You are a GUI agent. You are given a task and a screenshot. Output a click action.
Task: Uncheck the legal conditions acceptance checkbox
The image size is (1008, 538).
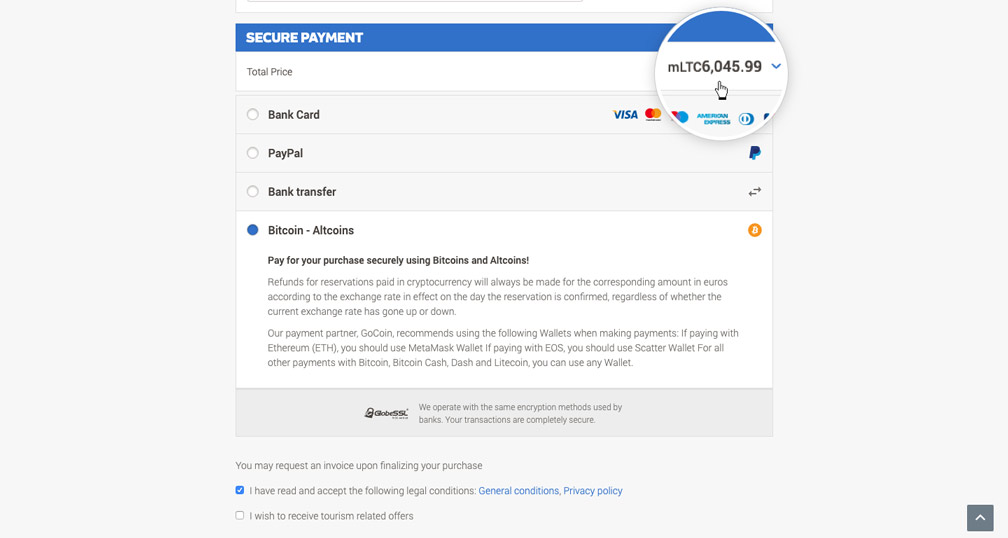tap(240, 491)
